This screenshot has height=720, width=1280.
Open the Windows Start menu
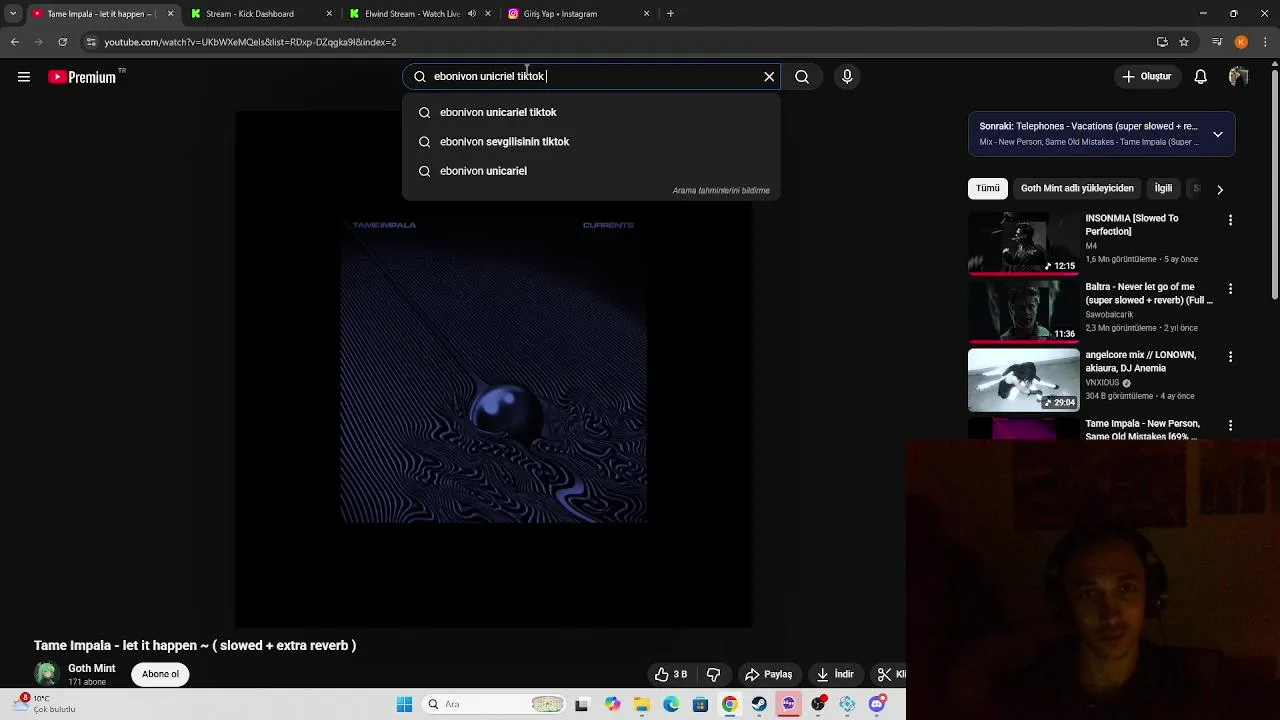tap(404, 704)
